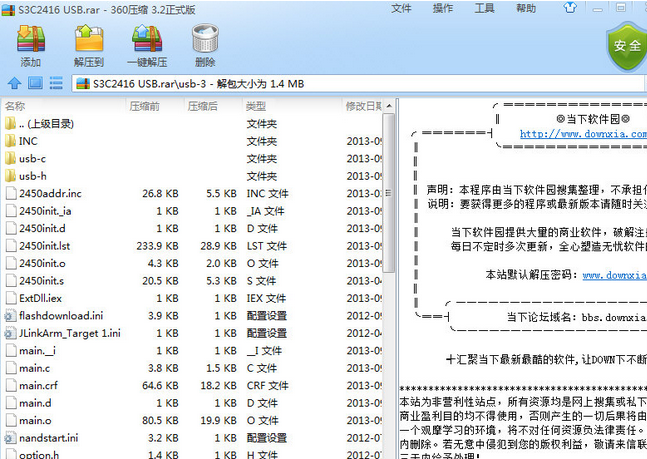Click the flashdownload.ini file icon
The image size is (647, 459).
click(10, 316)
